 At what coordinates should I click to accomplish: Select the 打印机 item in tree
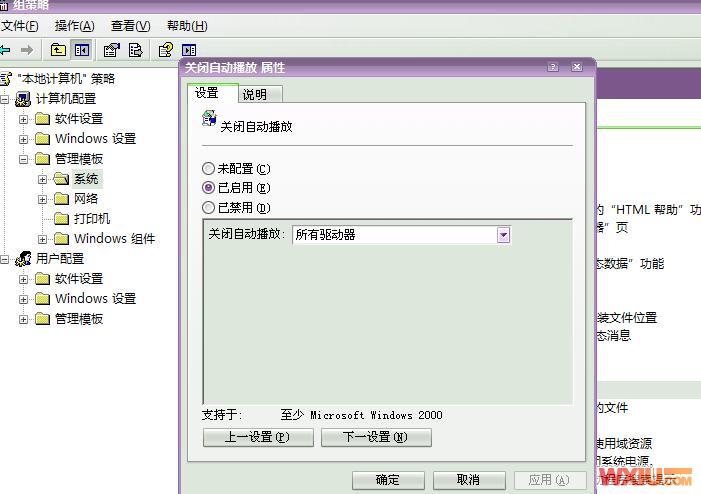coord(92,219)
